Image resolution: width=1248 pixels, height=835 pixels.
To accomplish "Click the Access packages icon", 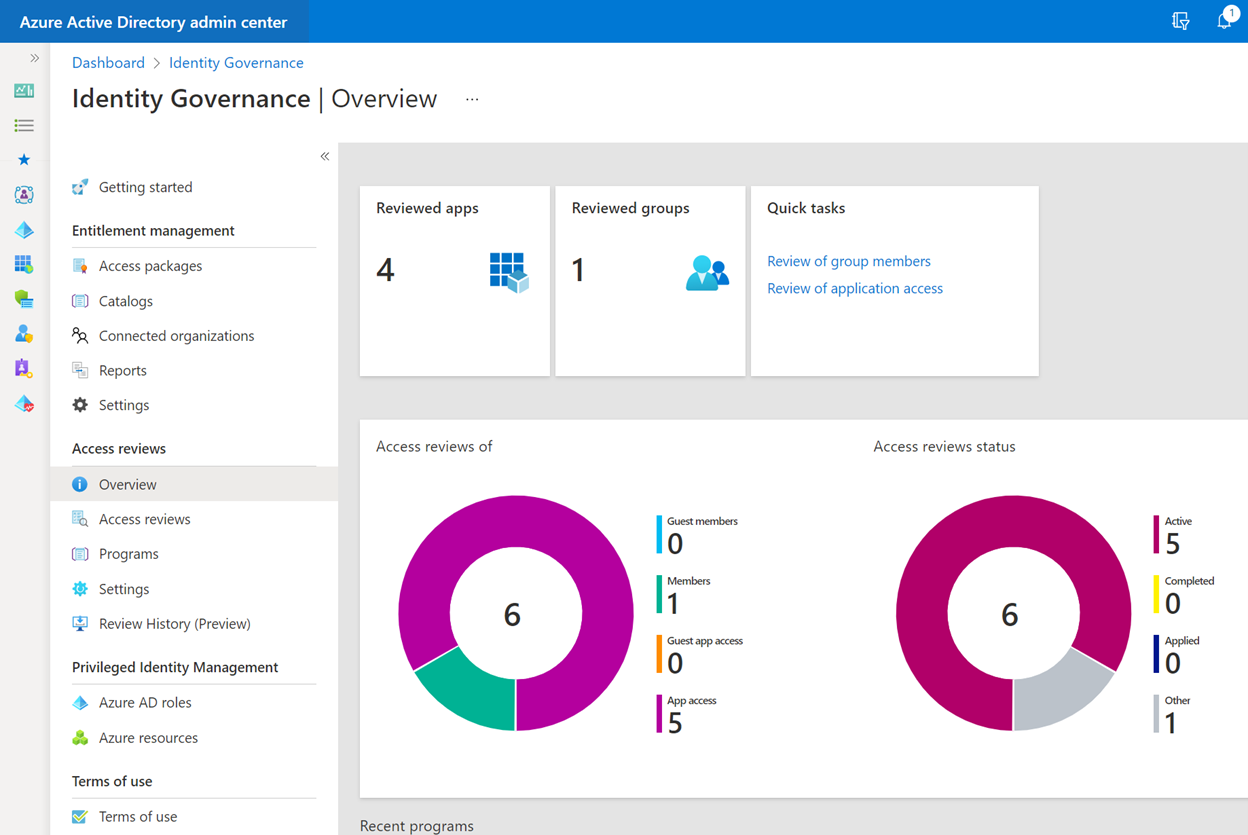I will (x=80, y=266).
